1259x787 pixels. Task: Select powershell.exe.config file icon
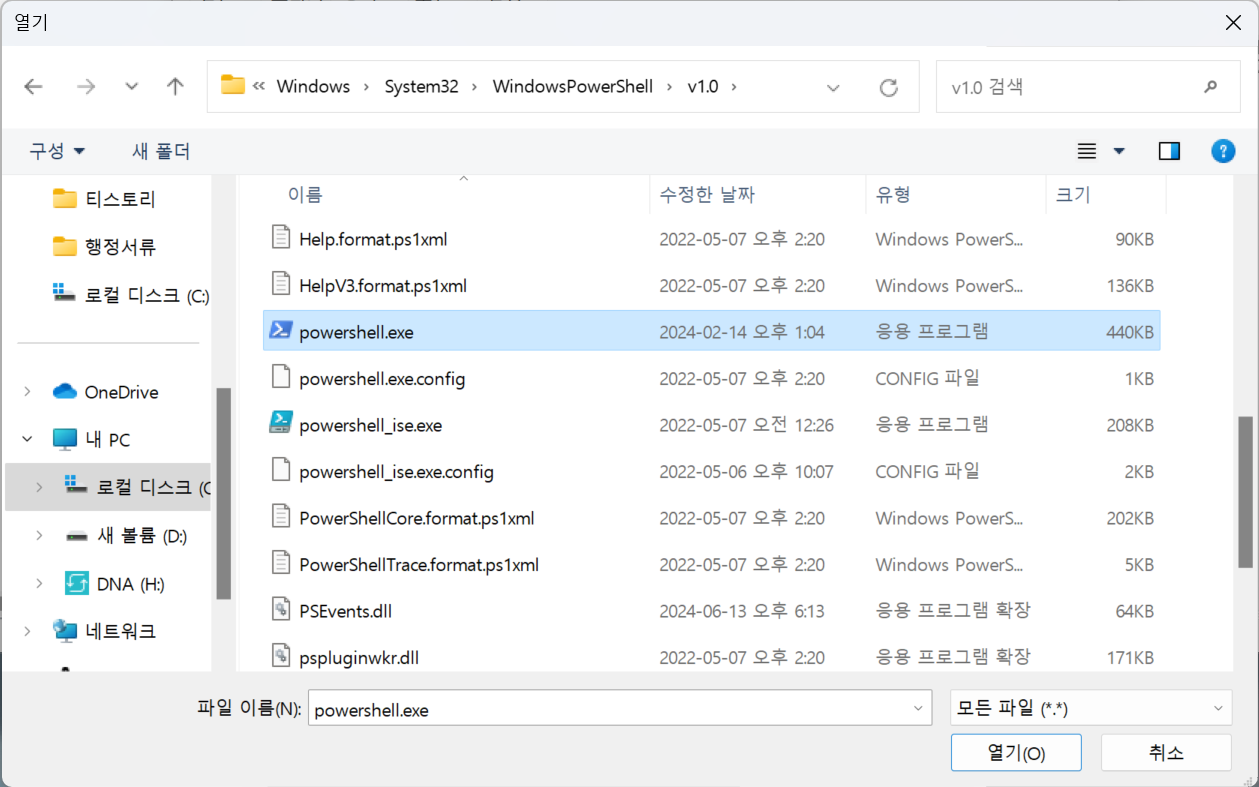pos(280,378)
